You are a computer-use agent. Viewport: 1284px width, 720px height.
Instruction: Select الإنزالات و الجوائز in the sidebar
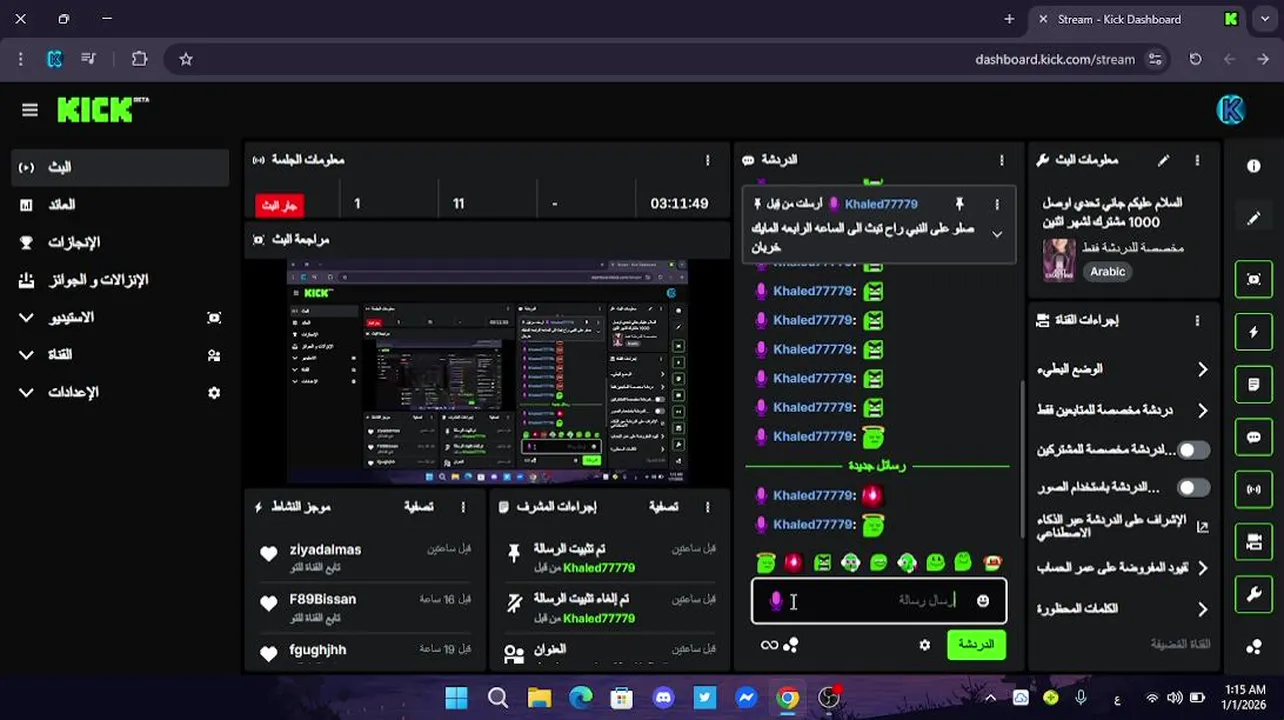point(119,280)
